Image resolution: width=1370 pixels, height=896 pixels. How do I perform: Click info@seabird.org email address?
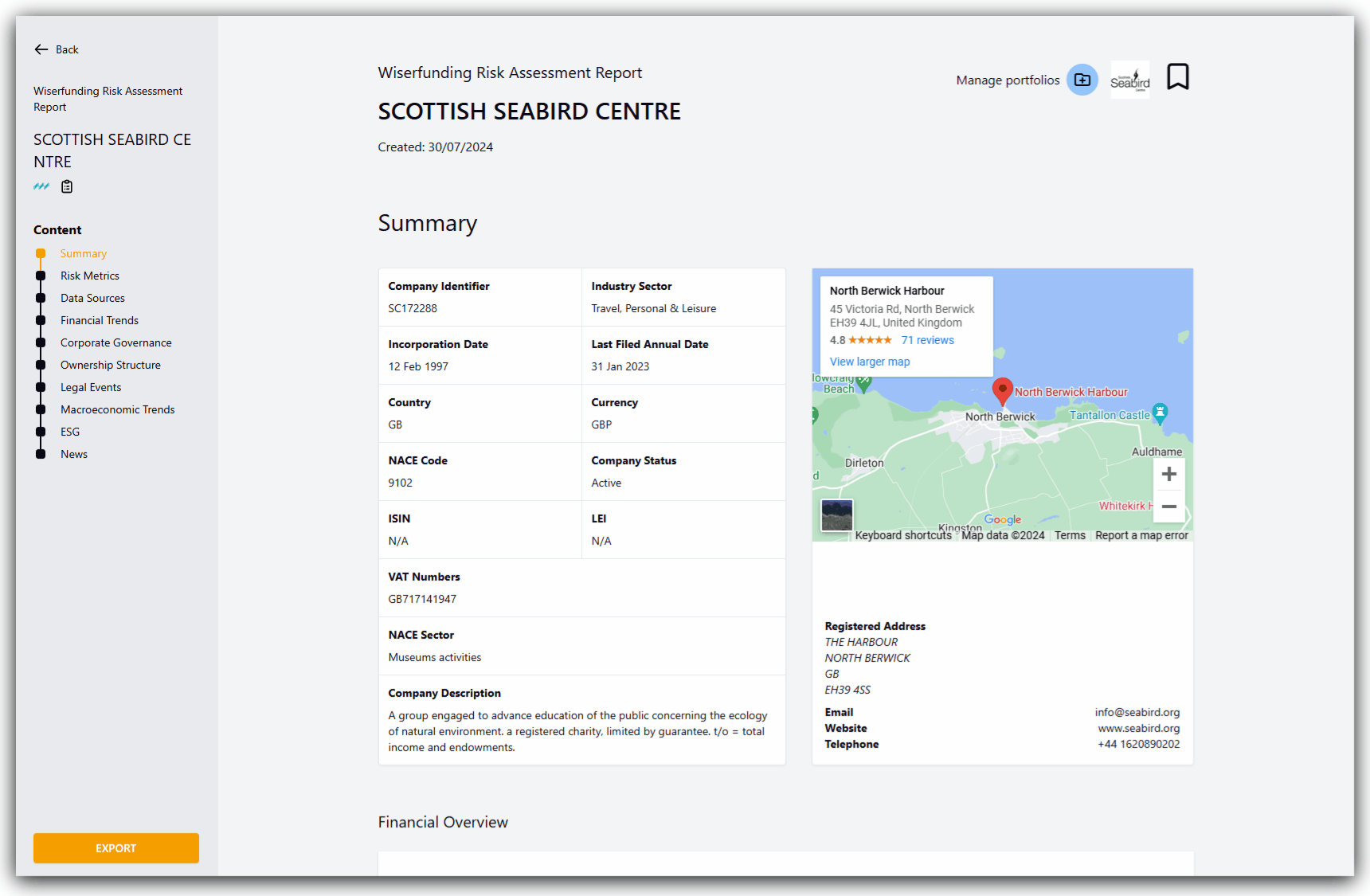click(x=1137, y=712)
